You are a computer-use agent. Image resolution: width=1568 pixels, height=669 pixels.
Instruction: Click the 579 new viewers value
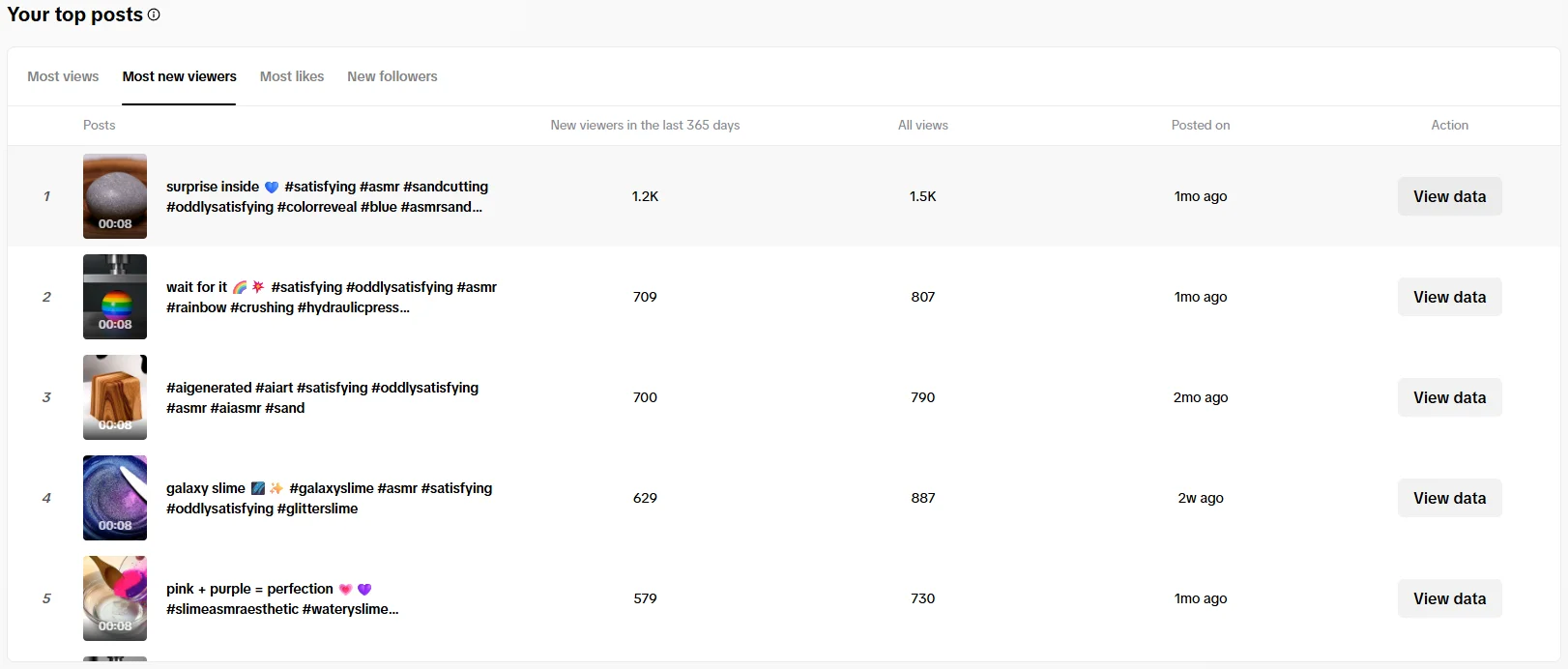point(645,598)
